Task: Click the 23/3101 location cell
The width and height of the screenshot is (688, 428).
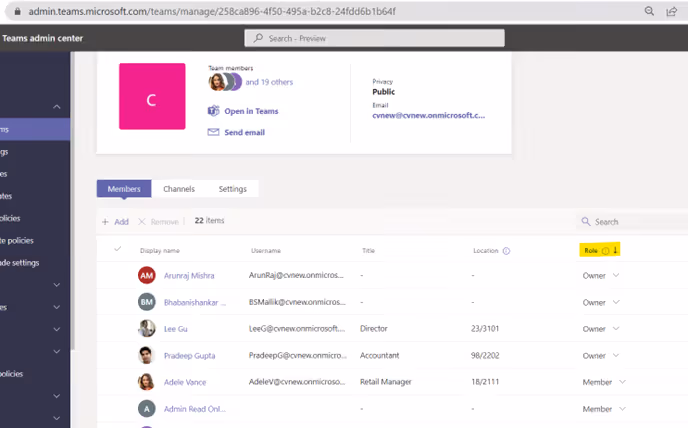Action: click(x=485, y=329)
